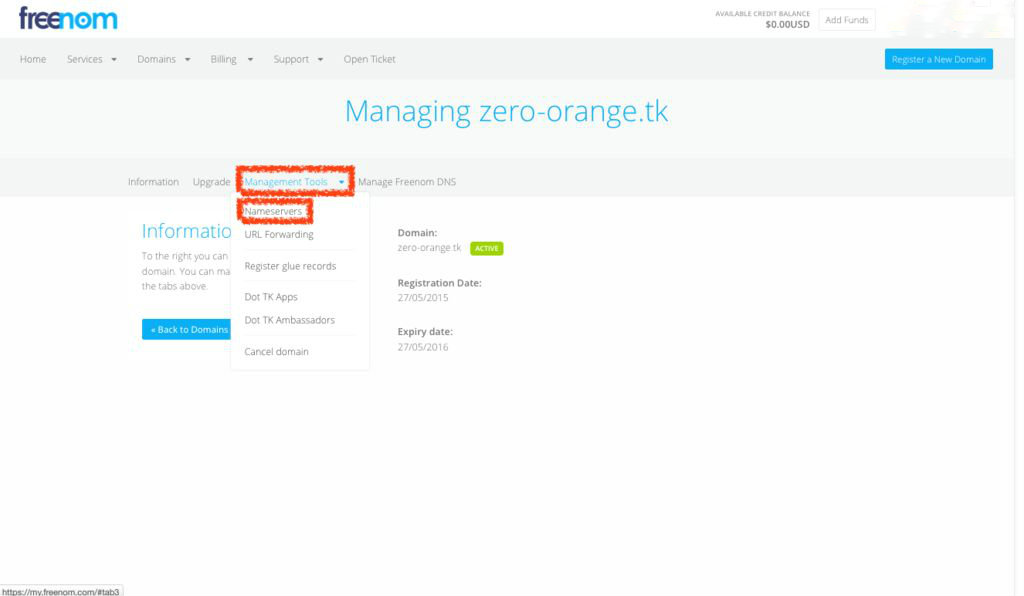This screenshot has width=1024, height=596.
Task: Click Register a New Domain button
Action: coord(938,59)
